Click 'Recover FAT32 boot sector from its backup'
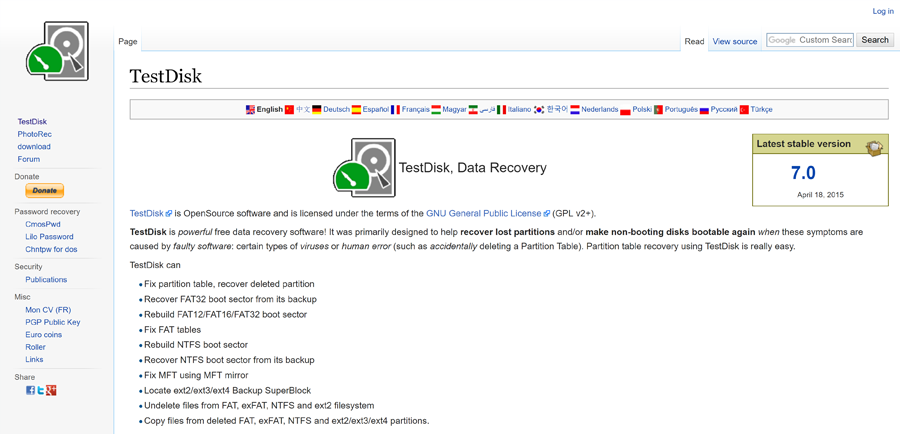This screenshot has height=434, width=900. click(x=230, y=299)
